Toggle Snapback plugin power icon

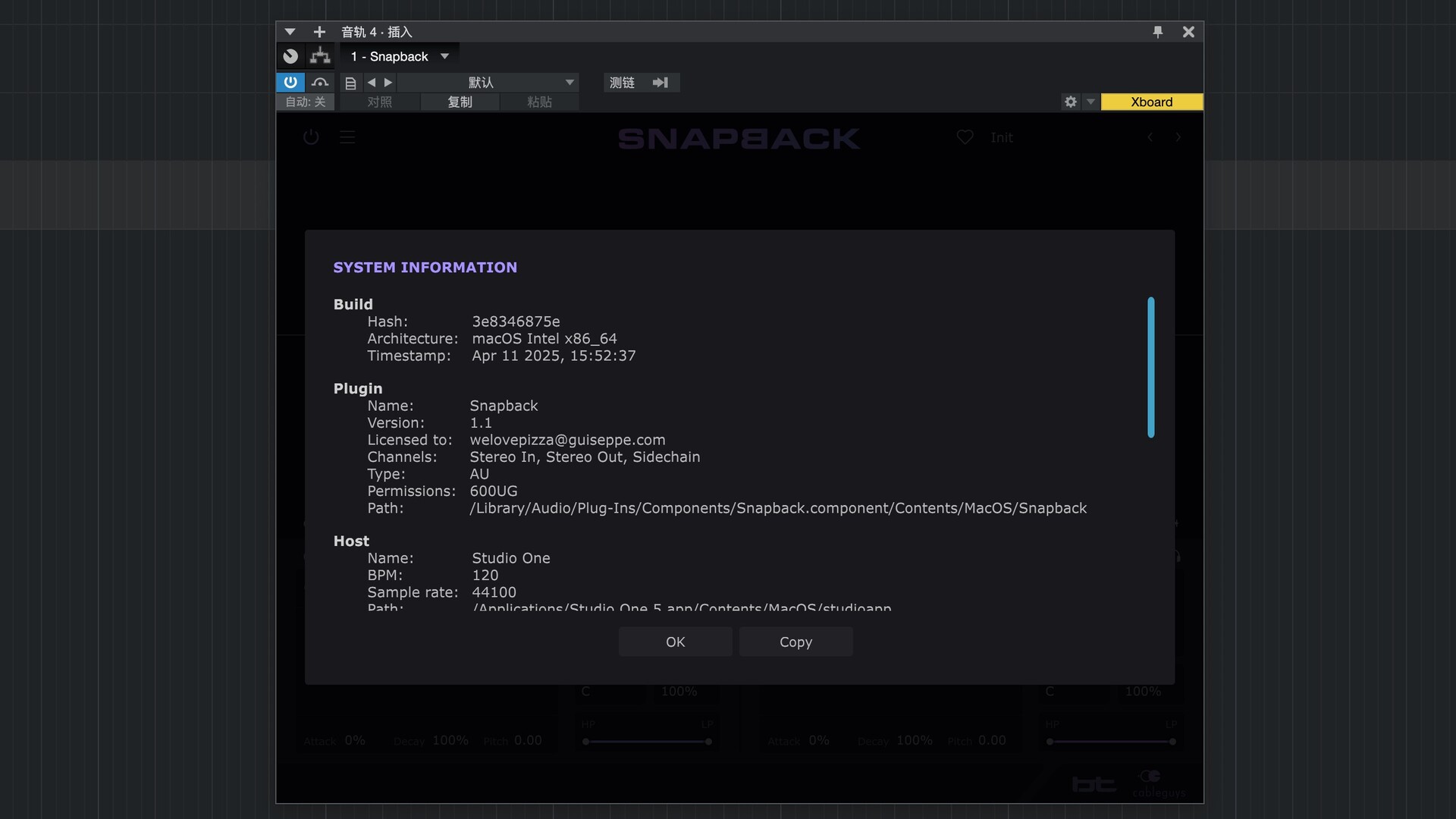[311, 137]
